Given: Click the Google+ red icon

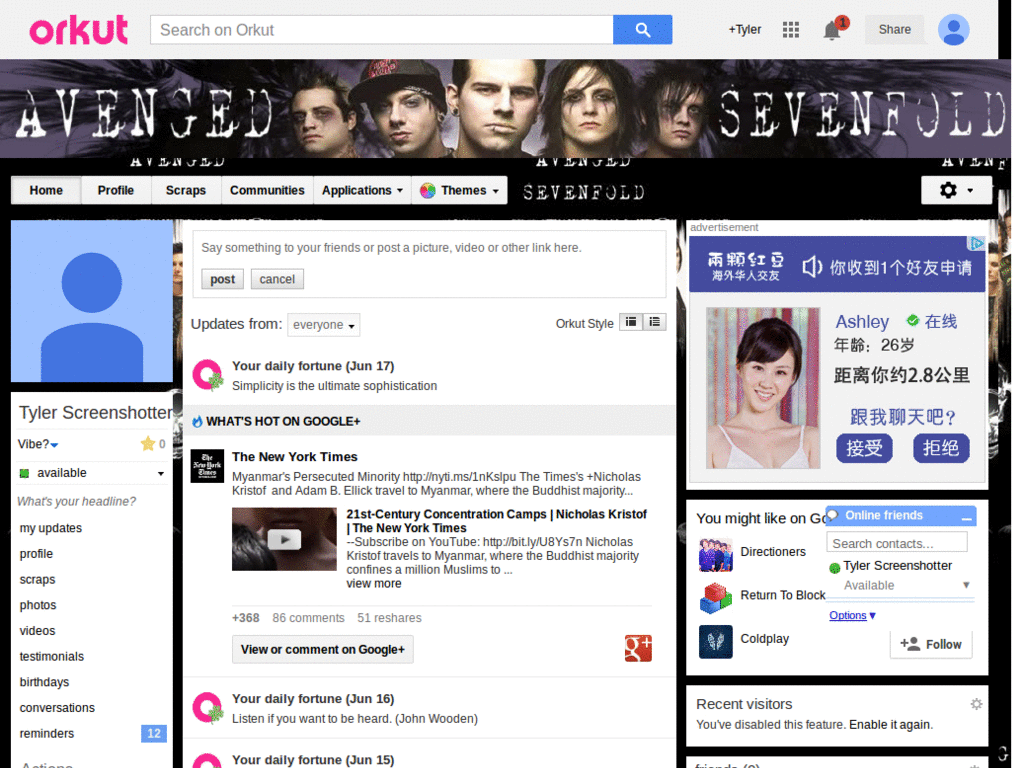Looking at the screenshot, I should point(638,648).
